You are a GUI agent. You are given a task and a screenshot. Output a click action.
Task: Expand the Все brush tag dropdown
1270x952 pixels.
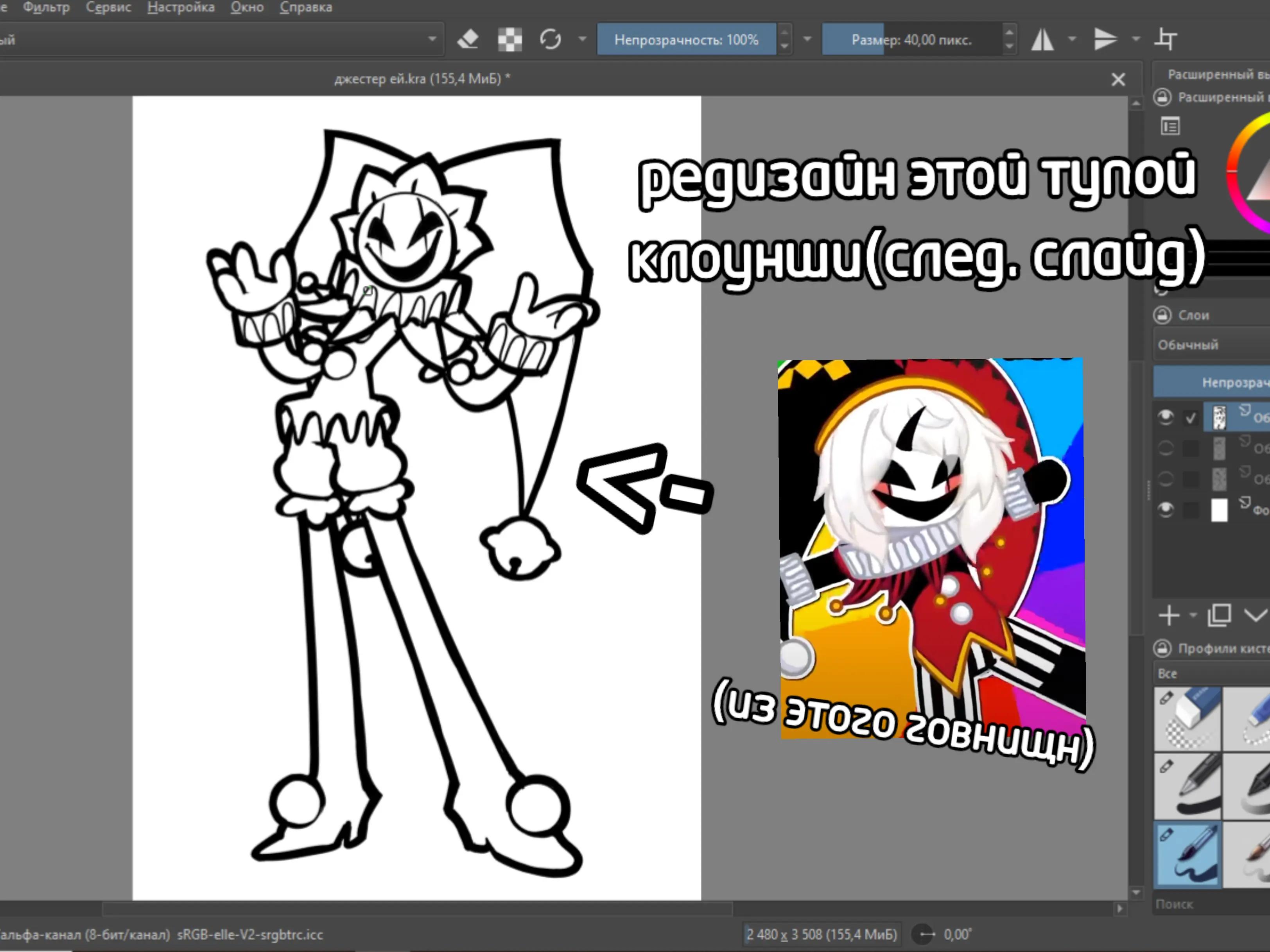click(x=1211, y=674)
